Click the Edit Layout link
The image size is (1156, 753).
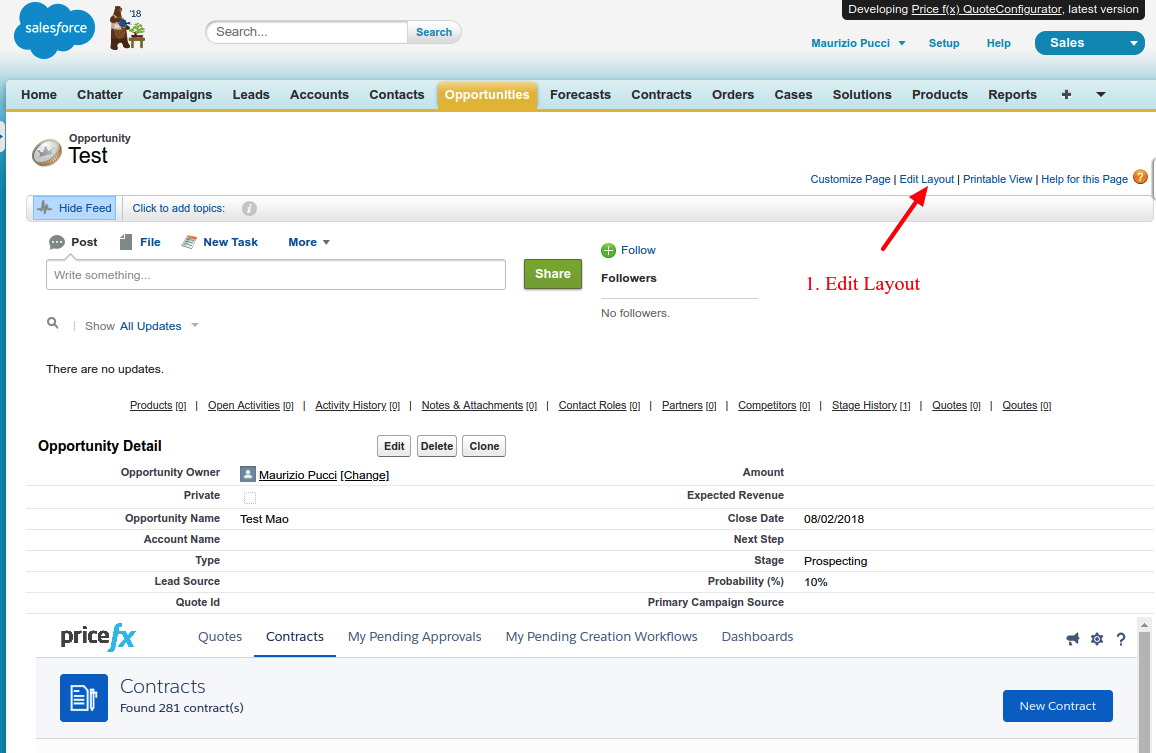tap(926, 179)
